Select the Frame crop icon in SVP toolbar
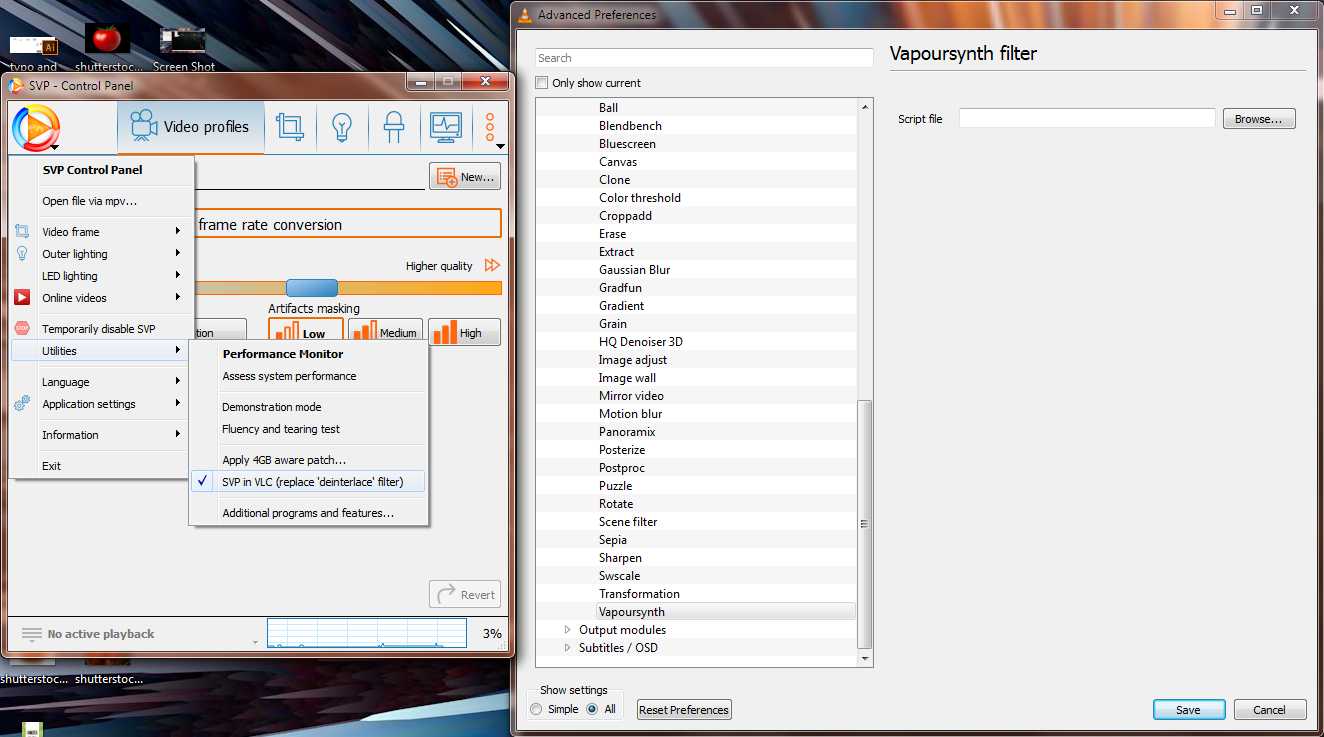1324x737 pixels. [290, 127]
